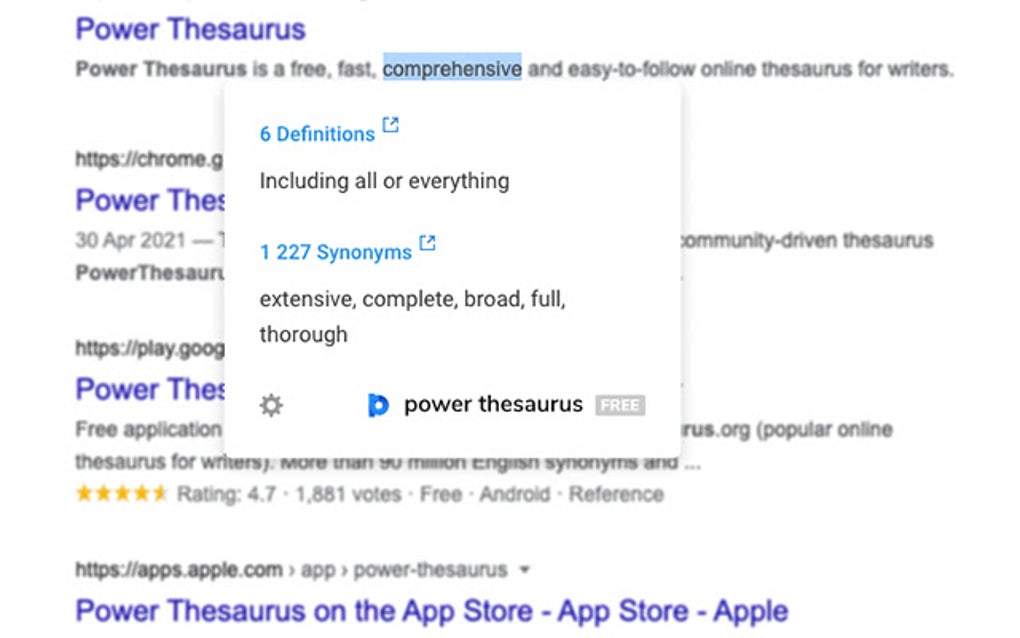This screenshot has width=1020, height=638.
Task: Open the top 'Power Thesaurus' search result
Action: point(191,28)
